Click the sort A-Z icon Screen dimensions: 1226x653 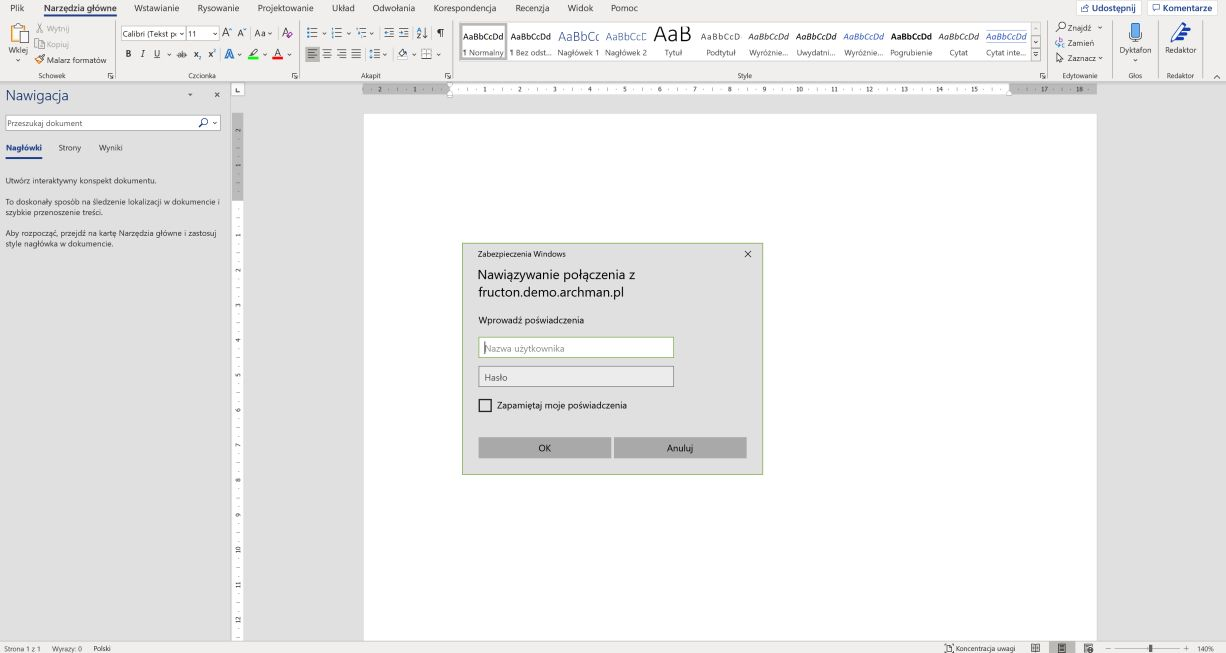coord(421,33)
